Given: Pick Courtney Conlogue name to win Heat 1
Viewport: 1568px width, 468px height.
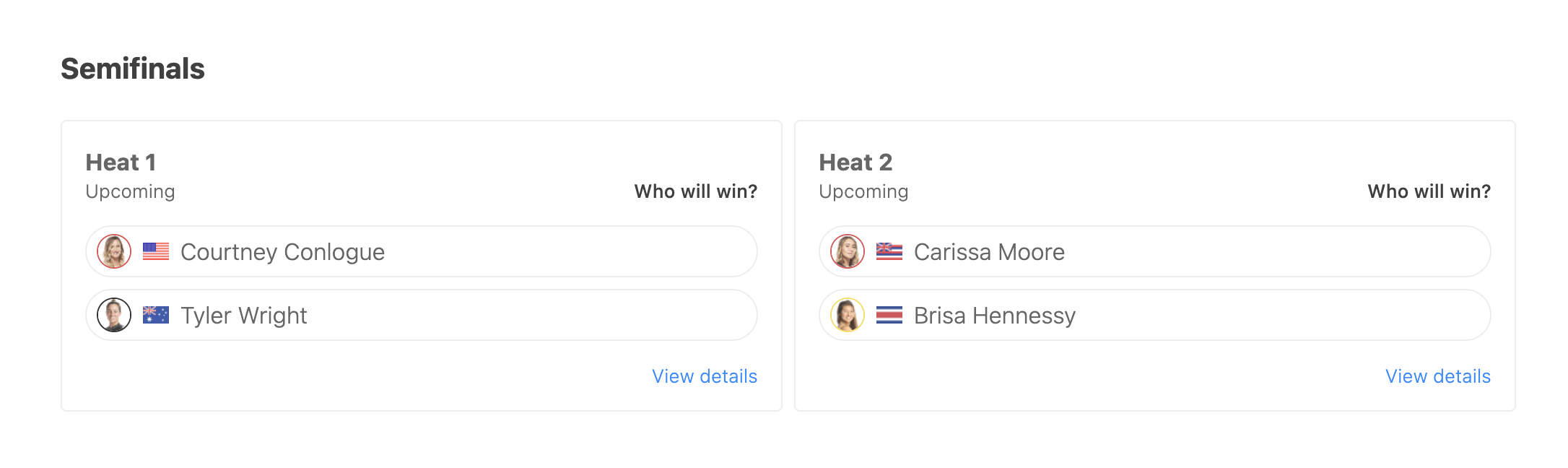Looking at the screenshot, I should click(x=282, y=252).
